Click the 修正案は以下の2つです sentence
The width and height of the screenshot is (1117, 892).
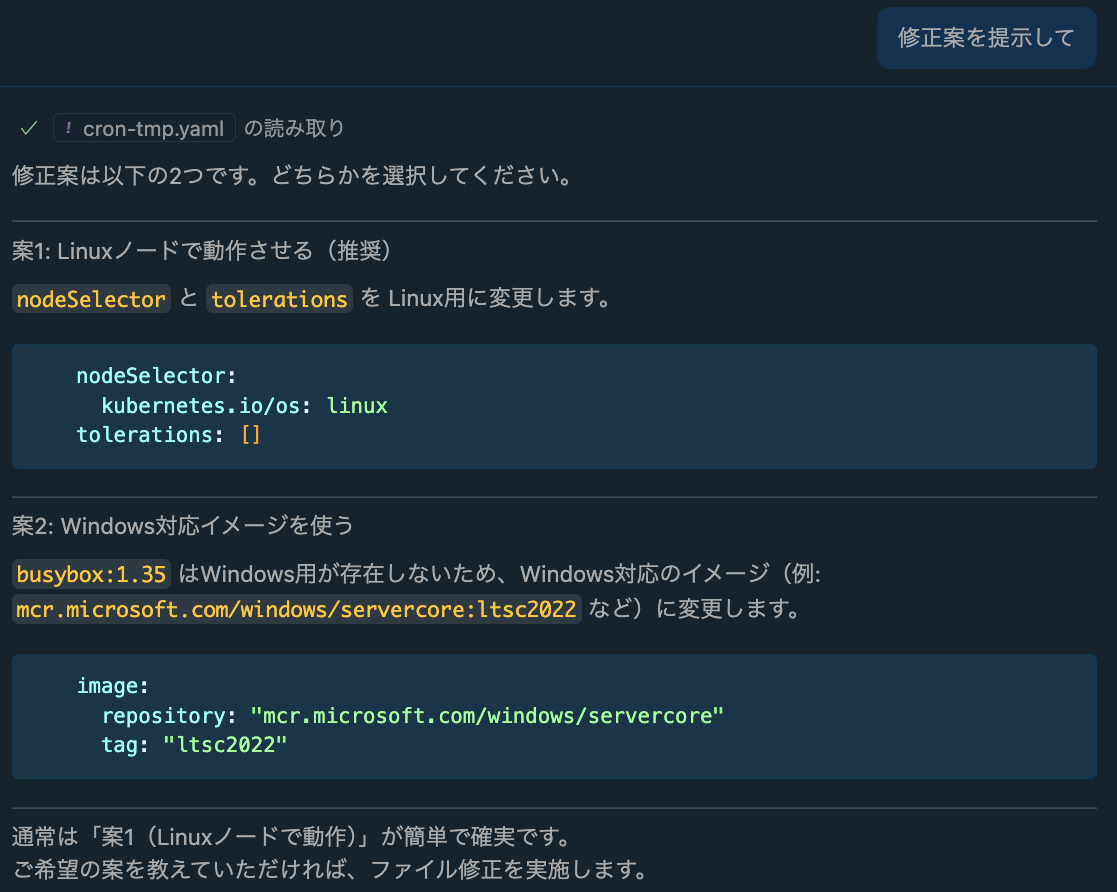click(x=291, y=178)
